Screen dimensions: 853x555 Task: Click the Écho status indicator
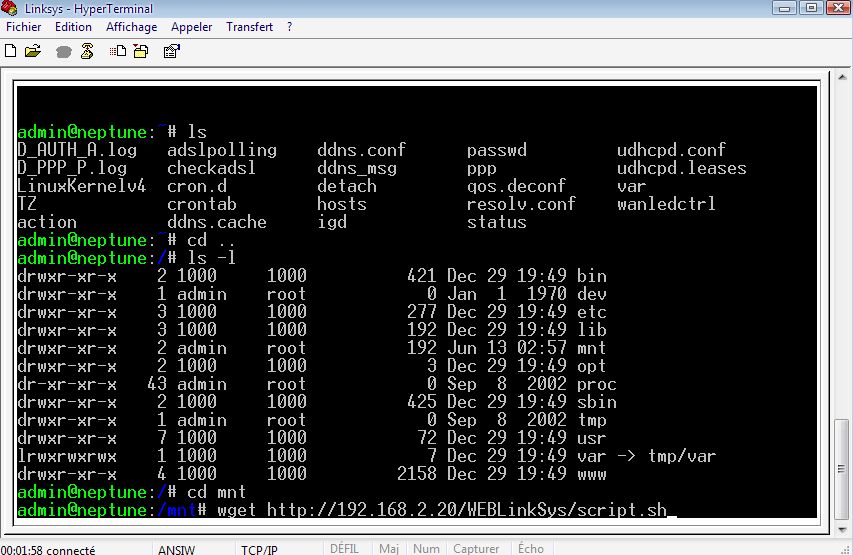530,548
